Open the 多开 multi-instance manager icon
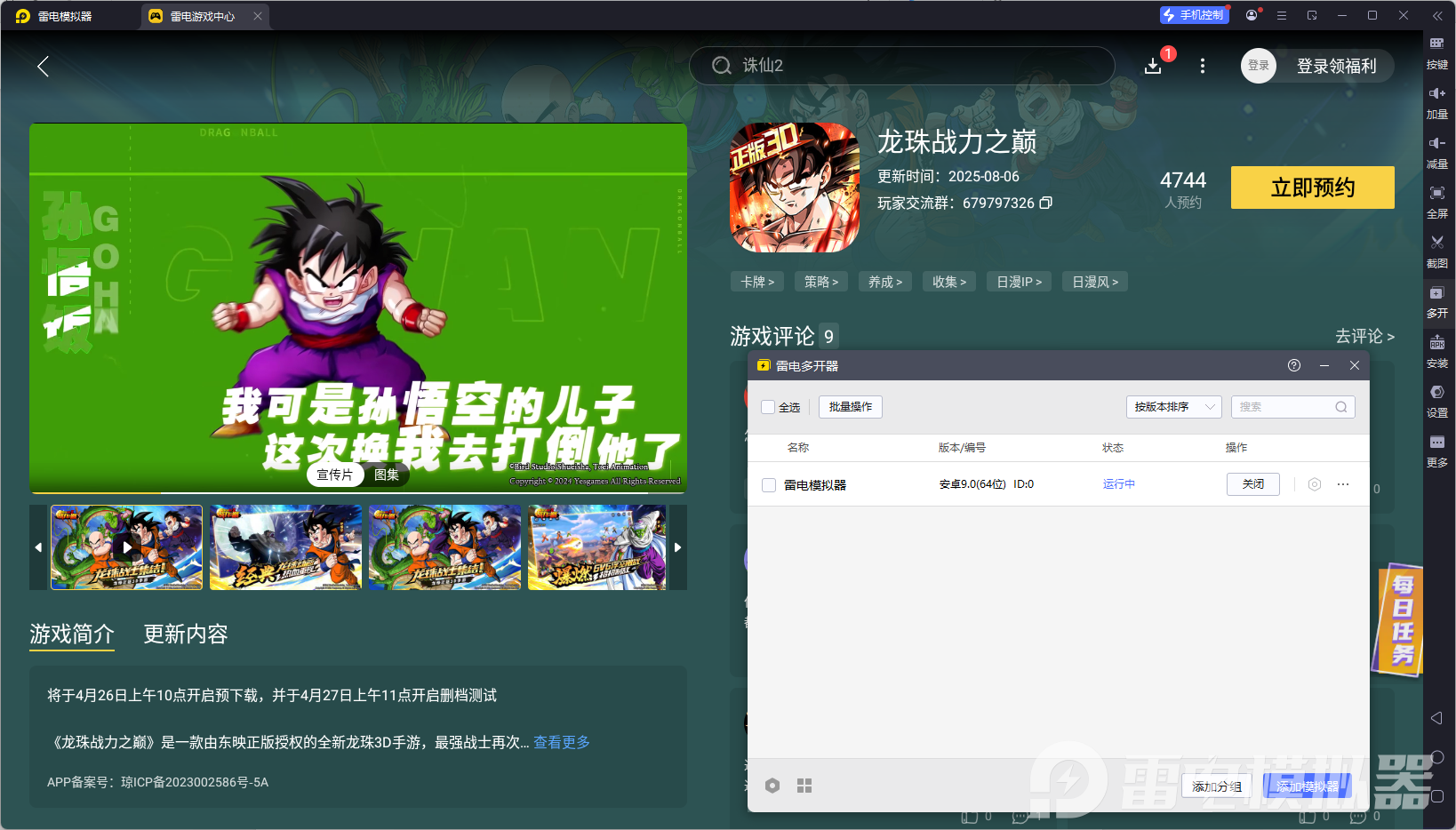The image size is (1456, 830). [x=1437, y=301]
